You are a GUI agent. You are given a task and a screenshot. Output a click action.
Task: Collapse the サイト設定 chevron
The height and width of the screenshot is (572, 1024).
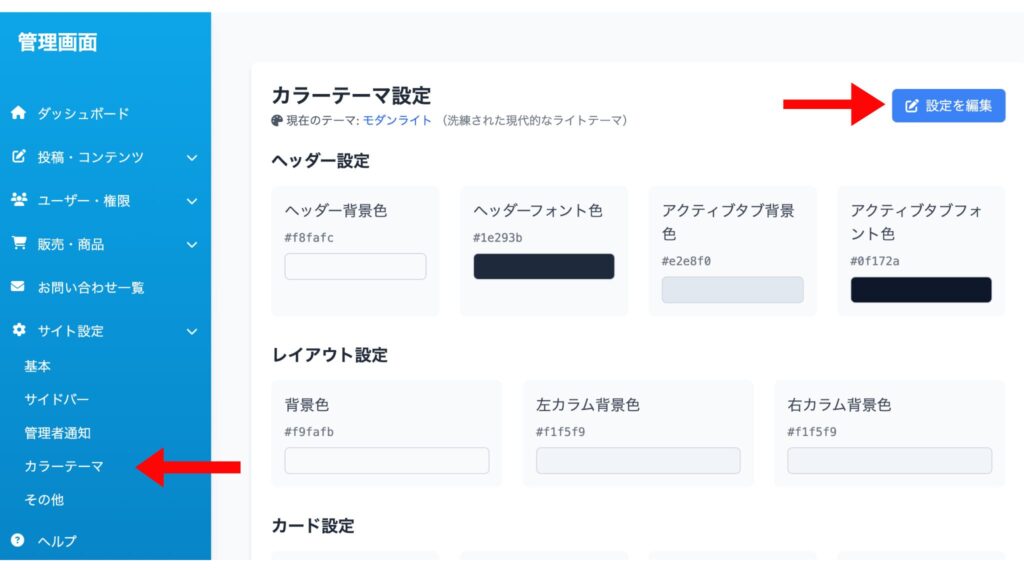[192, 331]
